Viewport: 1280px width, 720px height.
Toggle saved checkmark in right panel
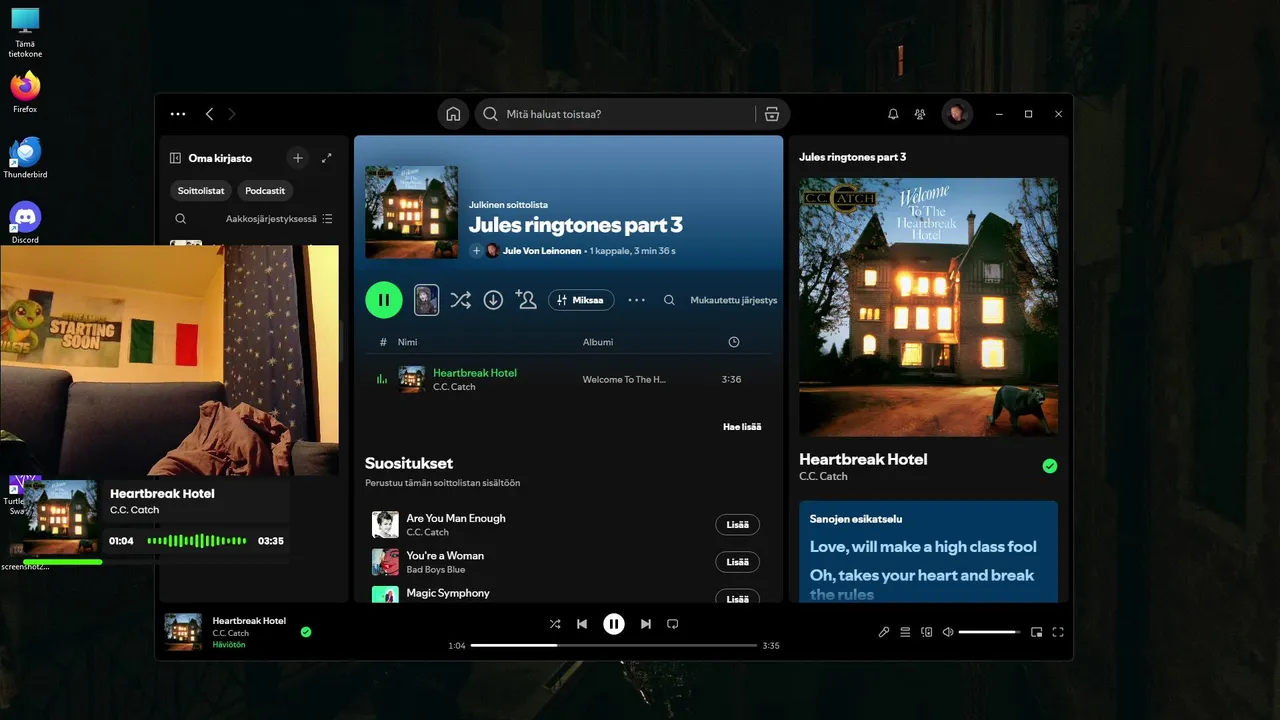[x=1049, y=466]
